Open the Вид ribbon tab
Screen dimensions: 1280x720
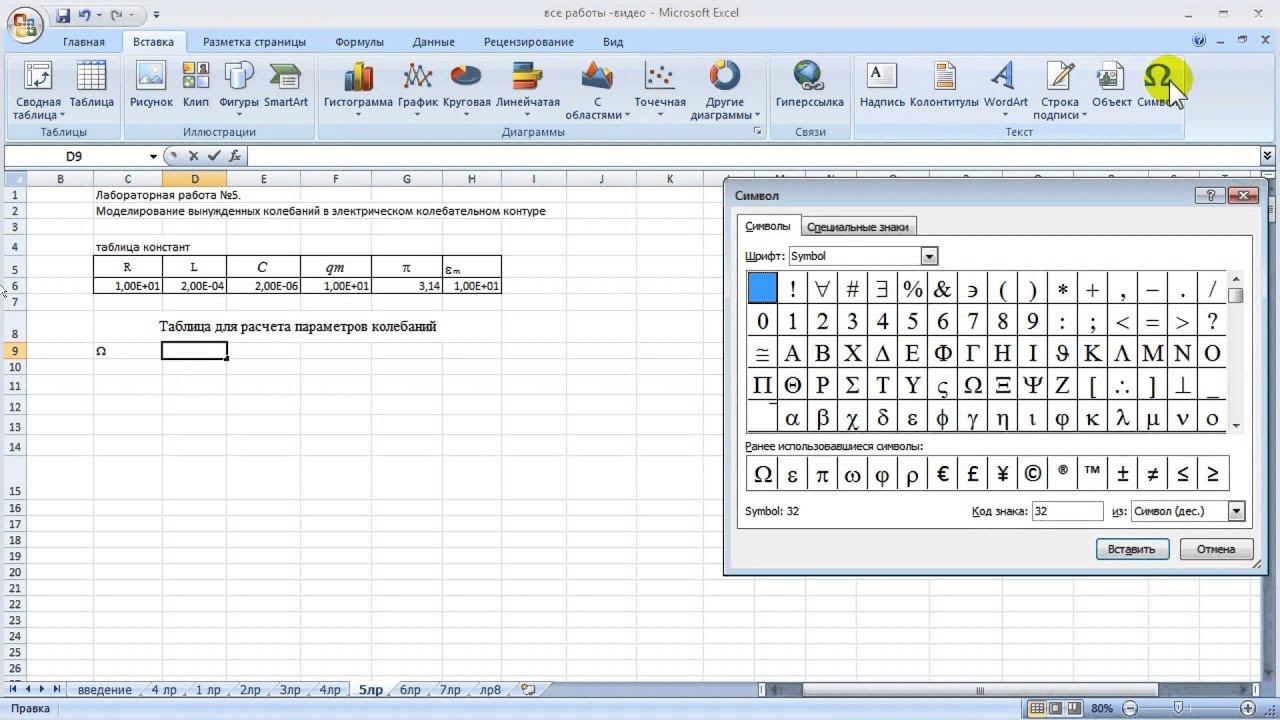pos(613,42)
